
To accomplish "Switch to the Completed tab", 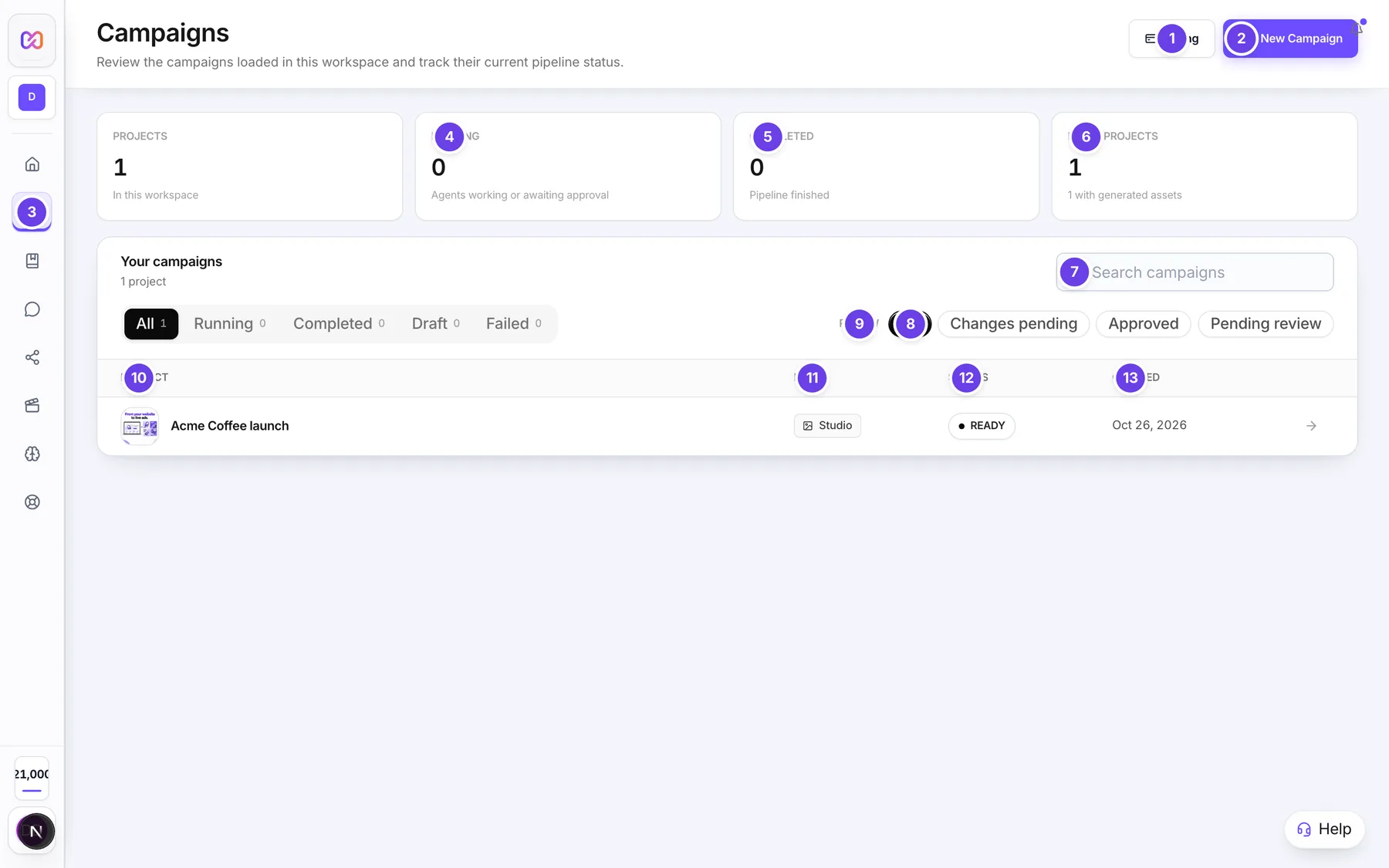I will pyautogui.click(x=339, y=324).
